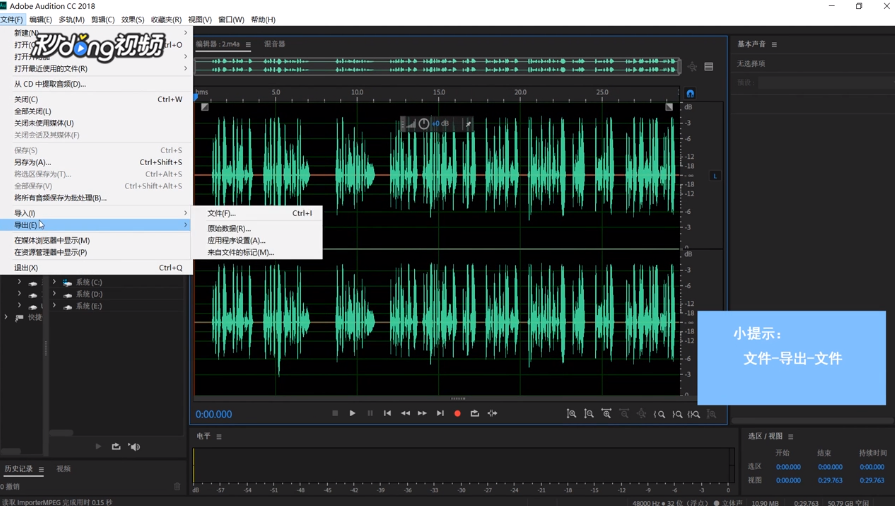Screen dimensions: 895x506
Task: Click the 10.0 mark on time ruler
Action: [357, 92]
